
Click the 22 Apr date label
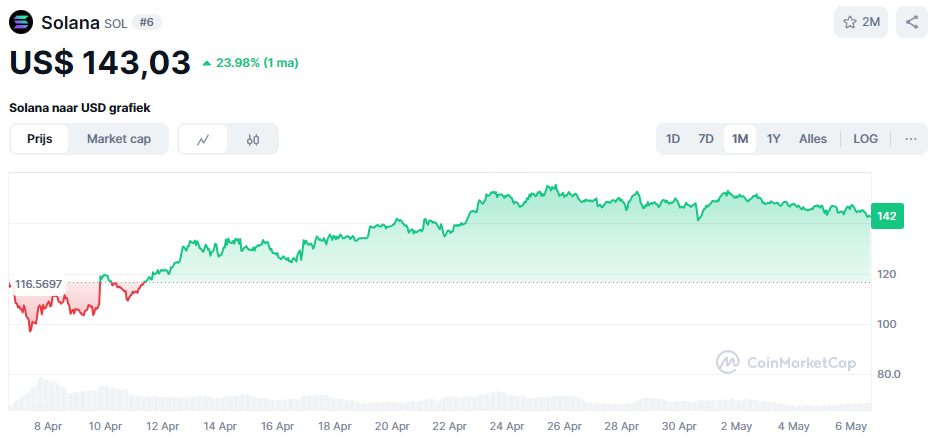(x=450, y=426)
